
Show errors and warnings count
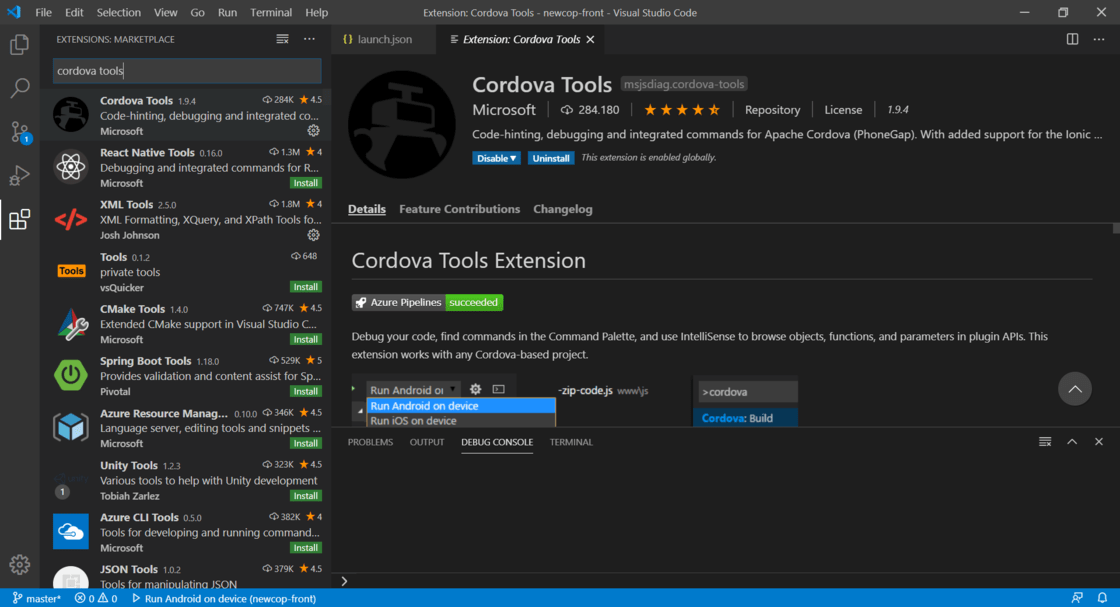[x=96, y=598]
